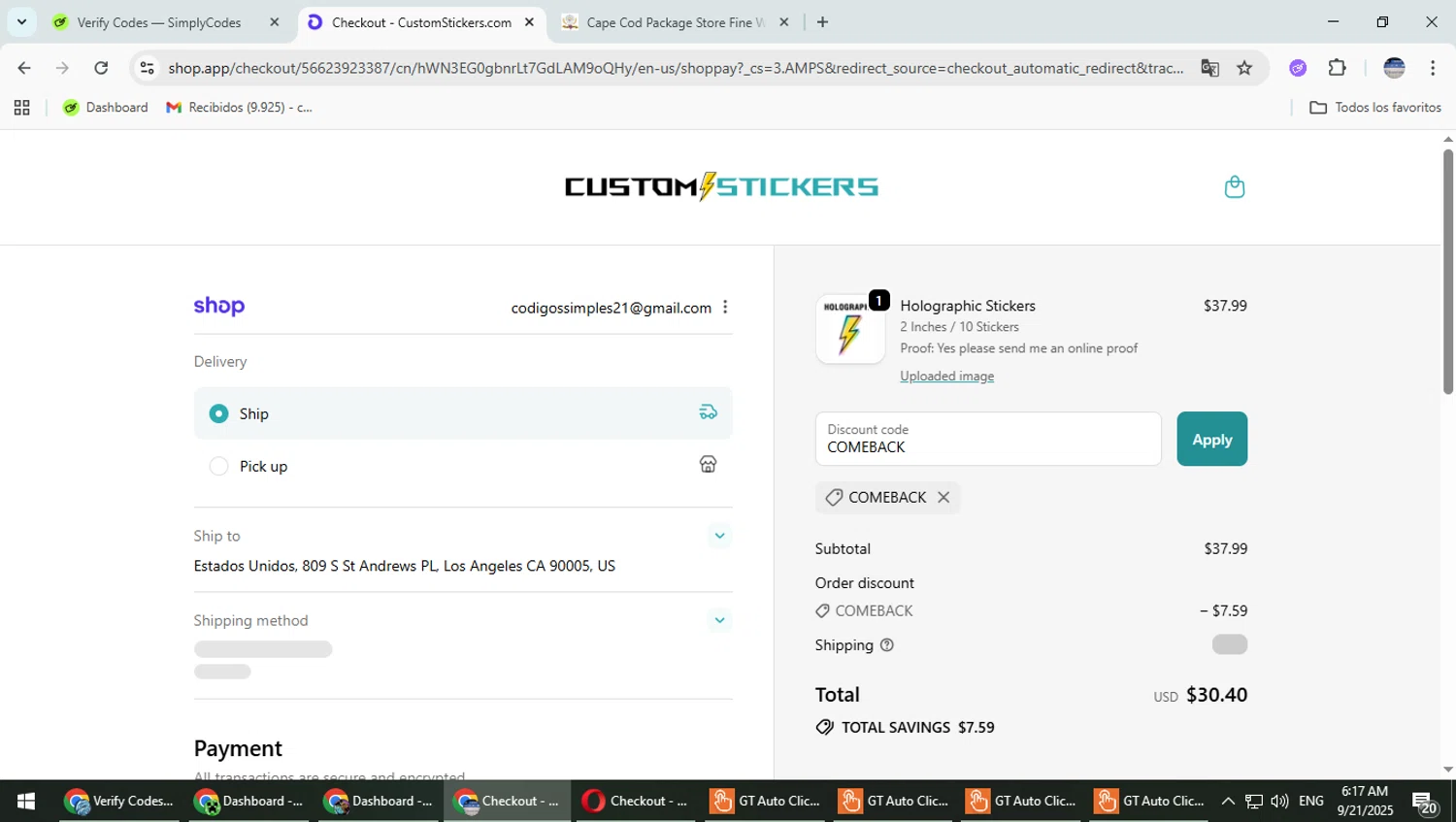Click the TOTAL SAVINGS $7.59 text

(917, 727)
